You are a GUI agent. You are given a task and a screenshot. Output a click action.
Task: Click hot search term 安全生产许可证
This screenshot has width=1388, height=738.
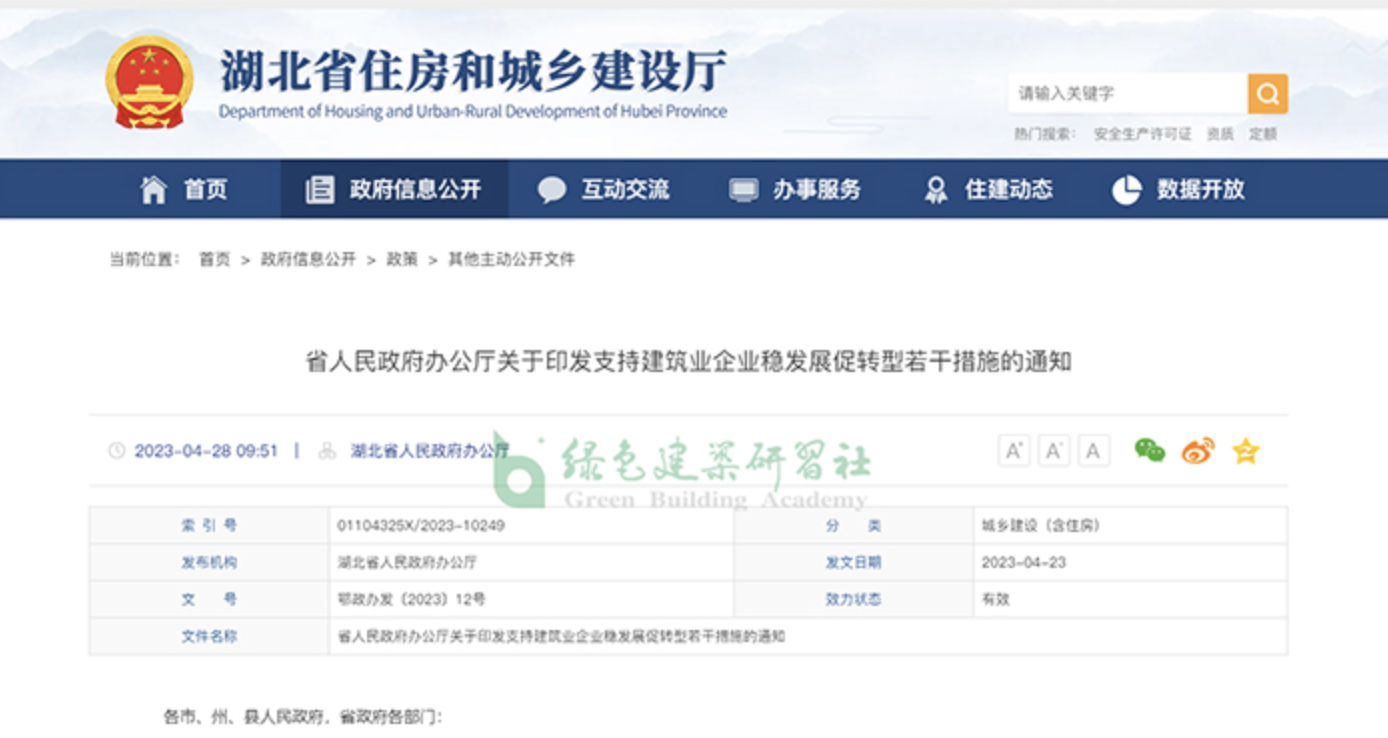click(x=1142, y=134)
